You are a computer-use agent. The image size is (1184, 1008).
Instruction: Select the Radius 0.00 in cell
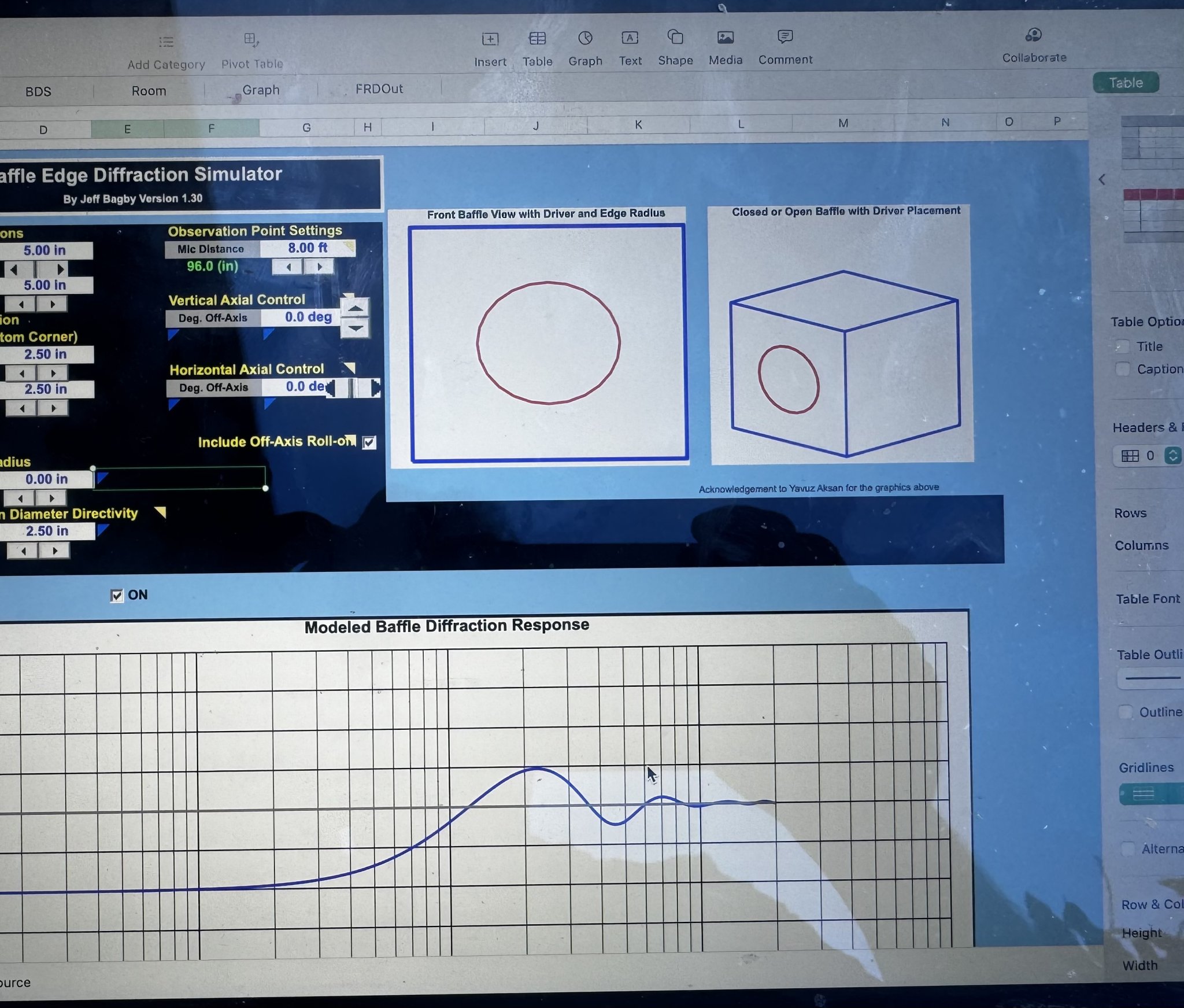click(x=46, y=479)
